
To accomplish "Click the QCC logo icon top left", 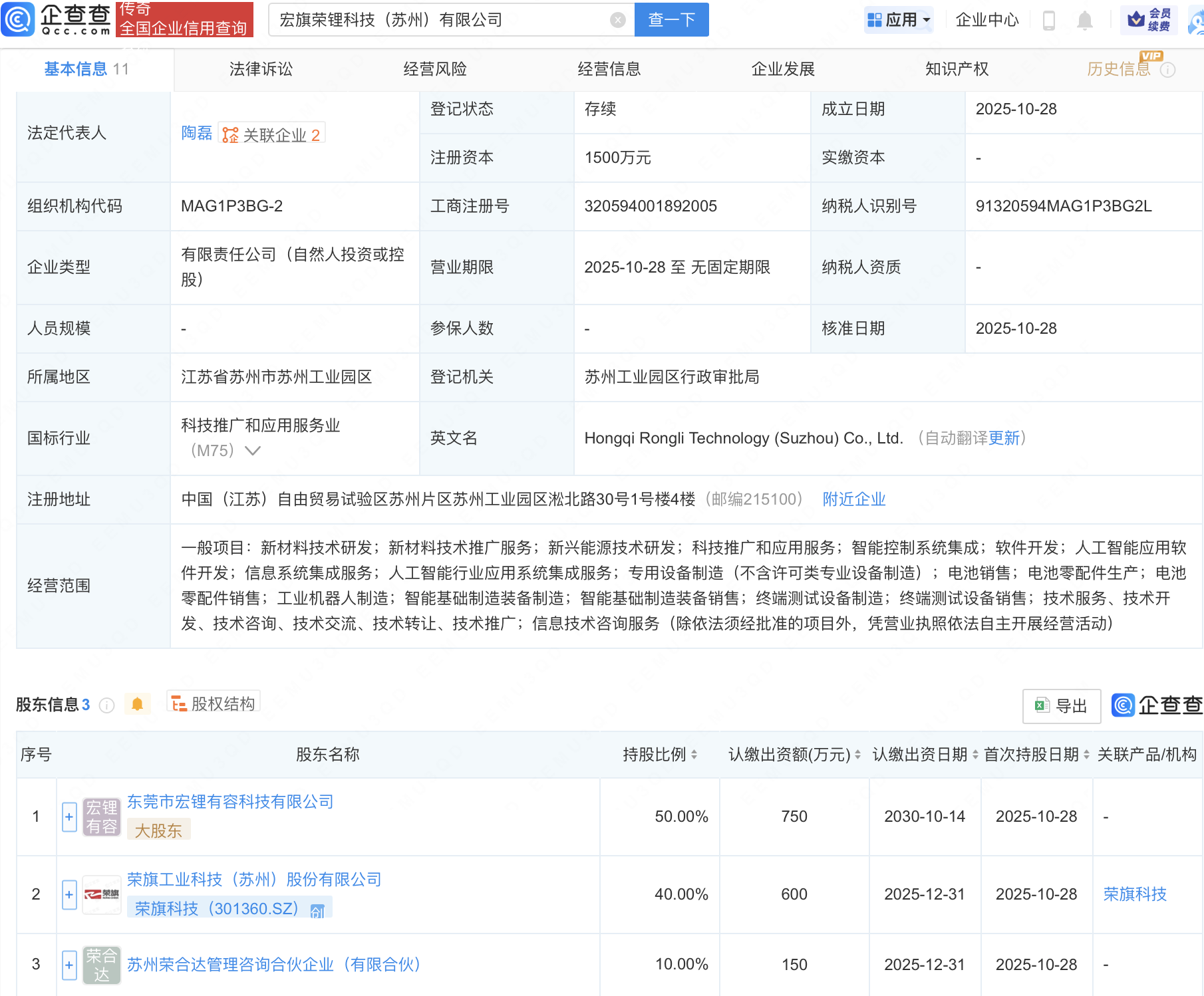I will click(18, 20).
